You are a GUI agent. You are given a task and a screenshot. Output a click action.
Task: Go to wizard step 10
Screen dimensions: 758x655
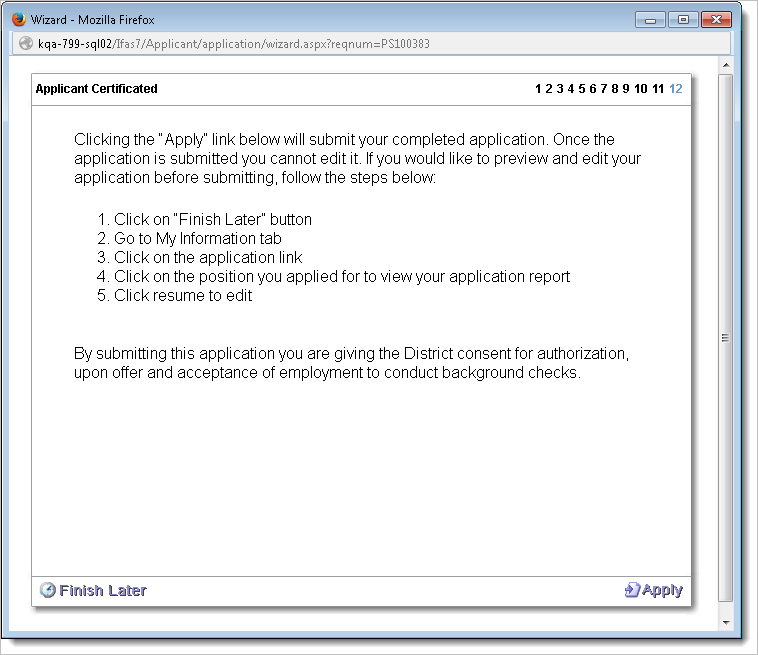coord(641,89)
